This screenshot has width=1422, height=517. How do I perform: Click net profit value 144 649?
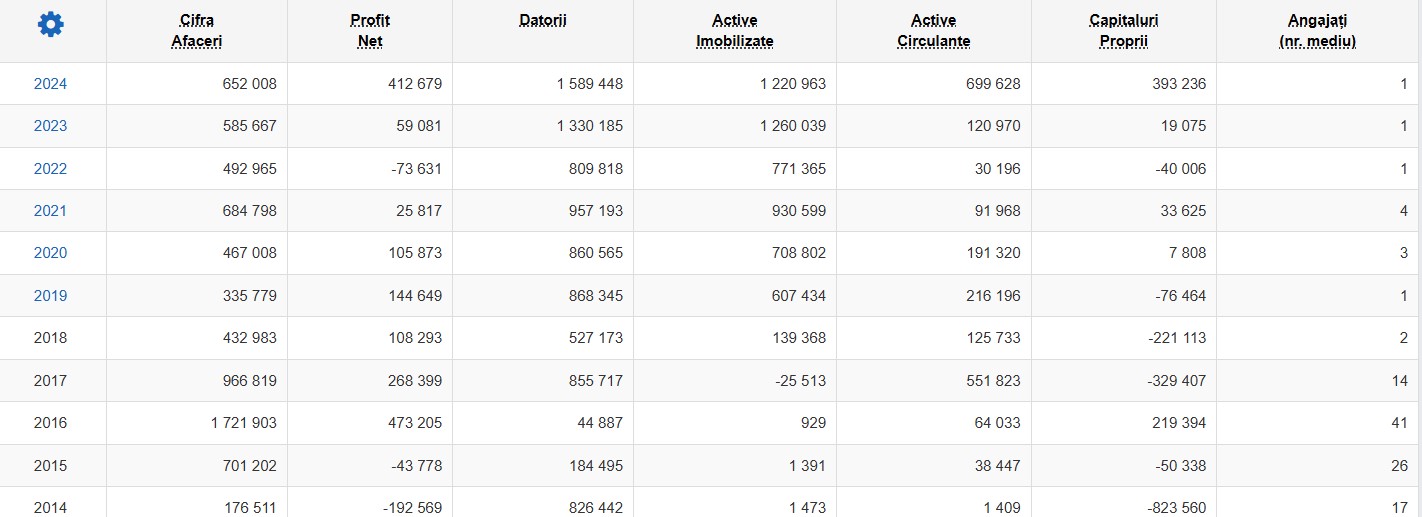pyautogui.click(x=415, y=296)
